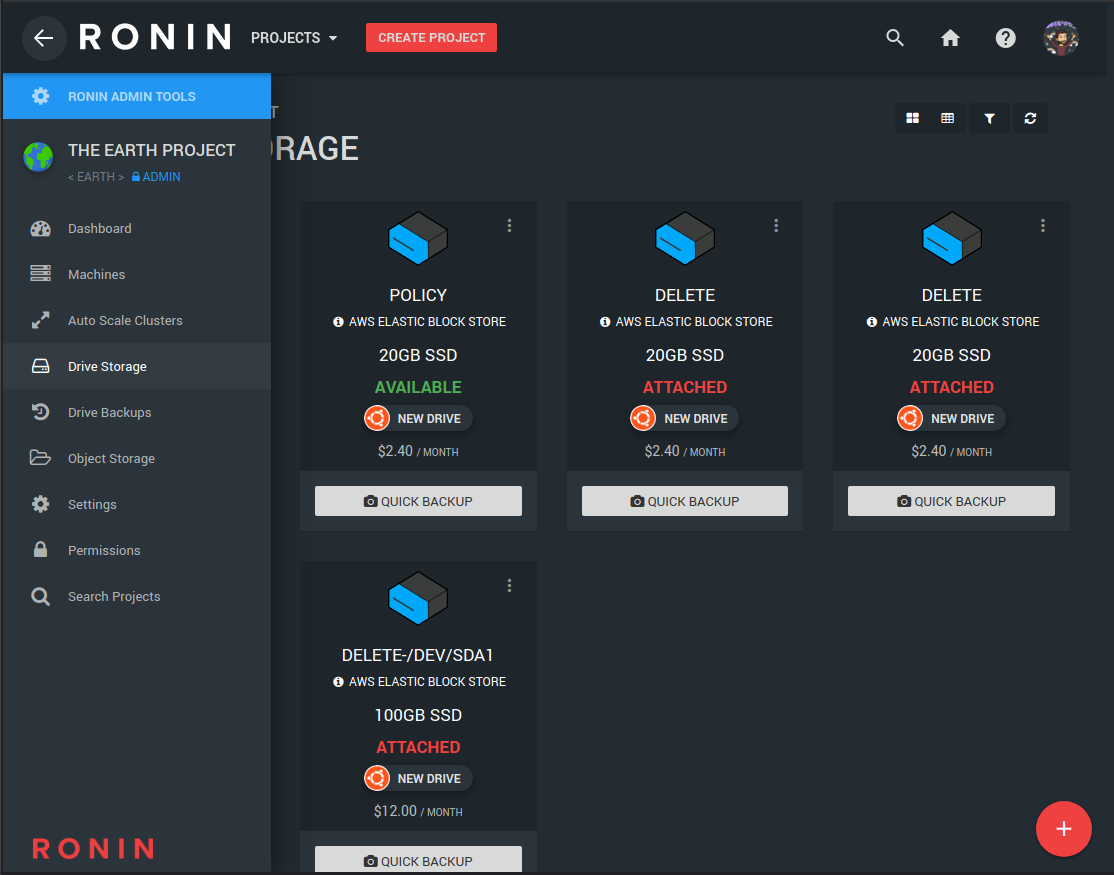
Task: Click NEW DRIVE chip on middle DELETE card
Action: point(685,418)
